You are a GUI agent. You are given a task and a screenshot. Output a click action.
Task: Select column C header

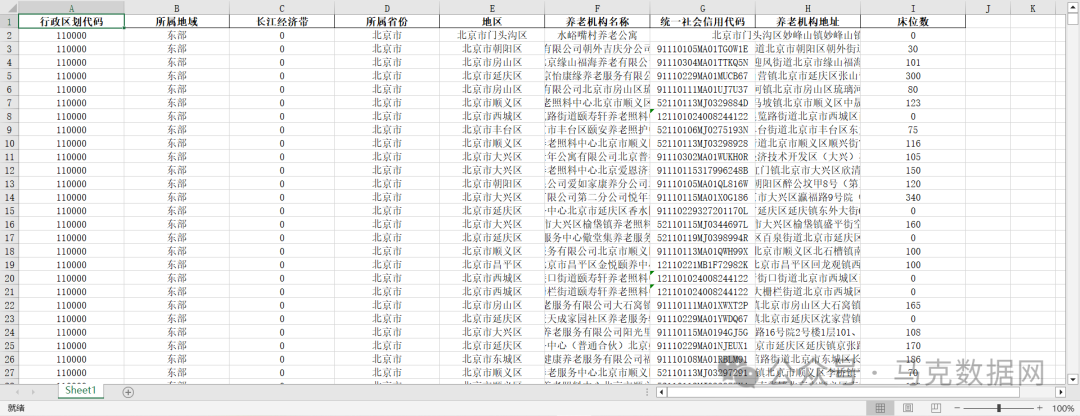282,8
